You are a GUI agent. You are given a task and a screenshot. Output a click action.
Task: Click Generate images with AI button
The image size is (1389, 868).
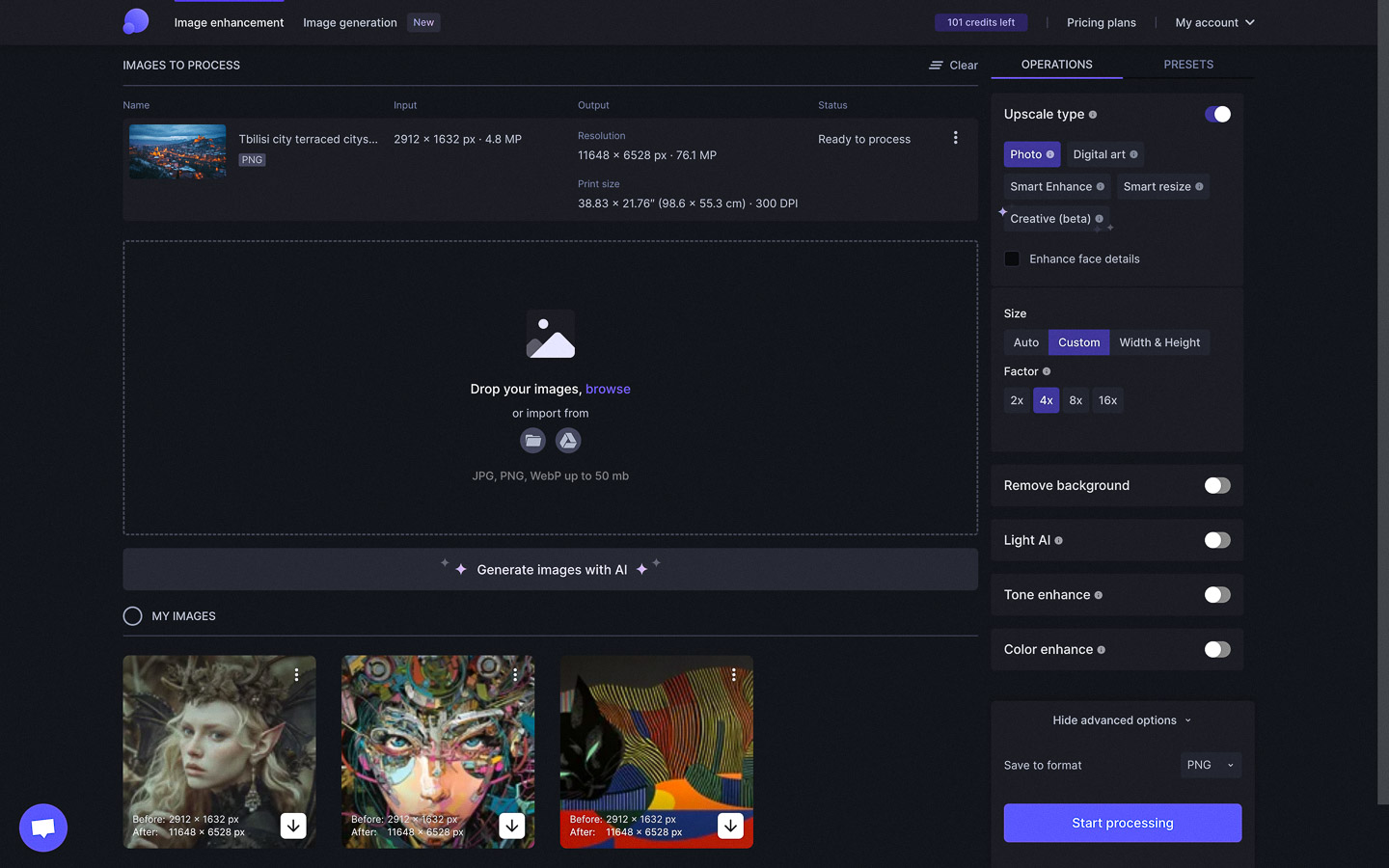pos(550,569)
